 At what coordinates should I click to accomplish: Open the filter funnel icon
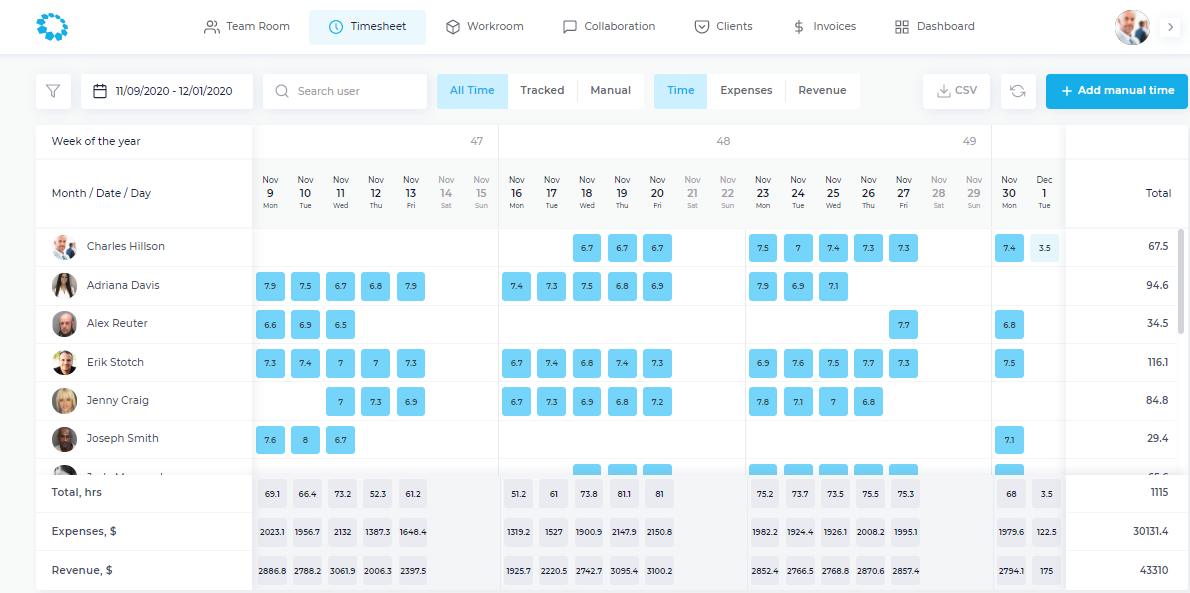click(x=53, y=91)
